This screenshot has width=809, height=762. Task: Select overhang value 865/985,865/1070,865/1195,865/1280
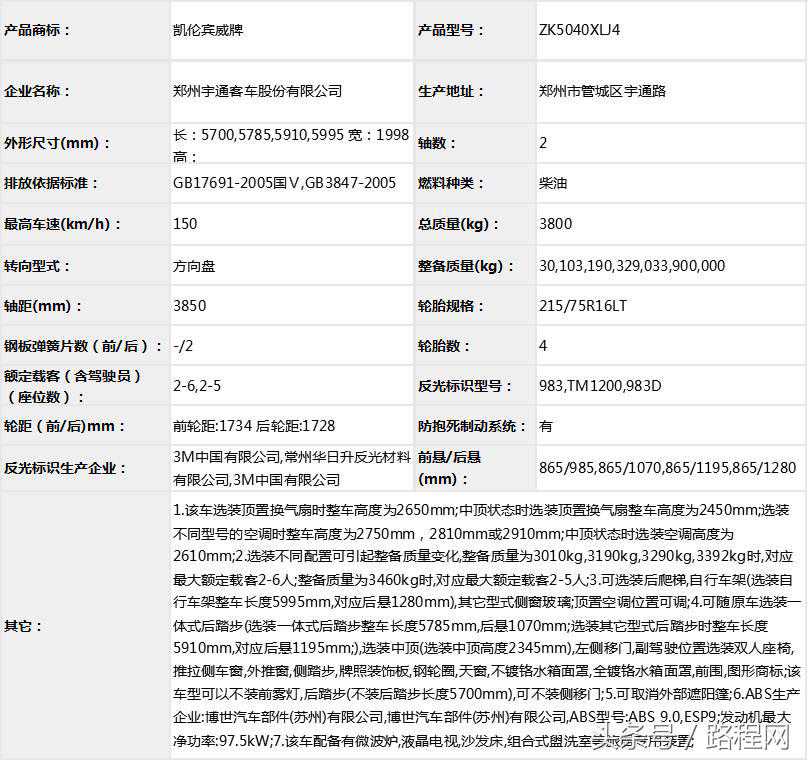tap(667, 467)
